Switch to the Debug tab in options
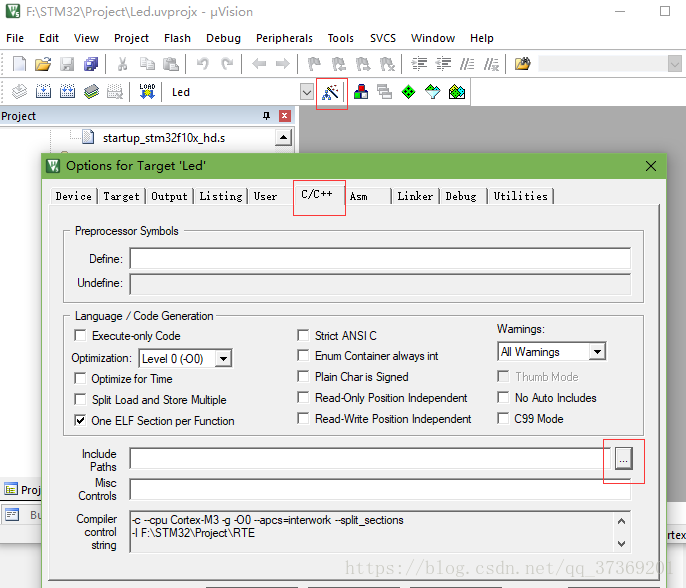 point(461,196)
